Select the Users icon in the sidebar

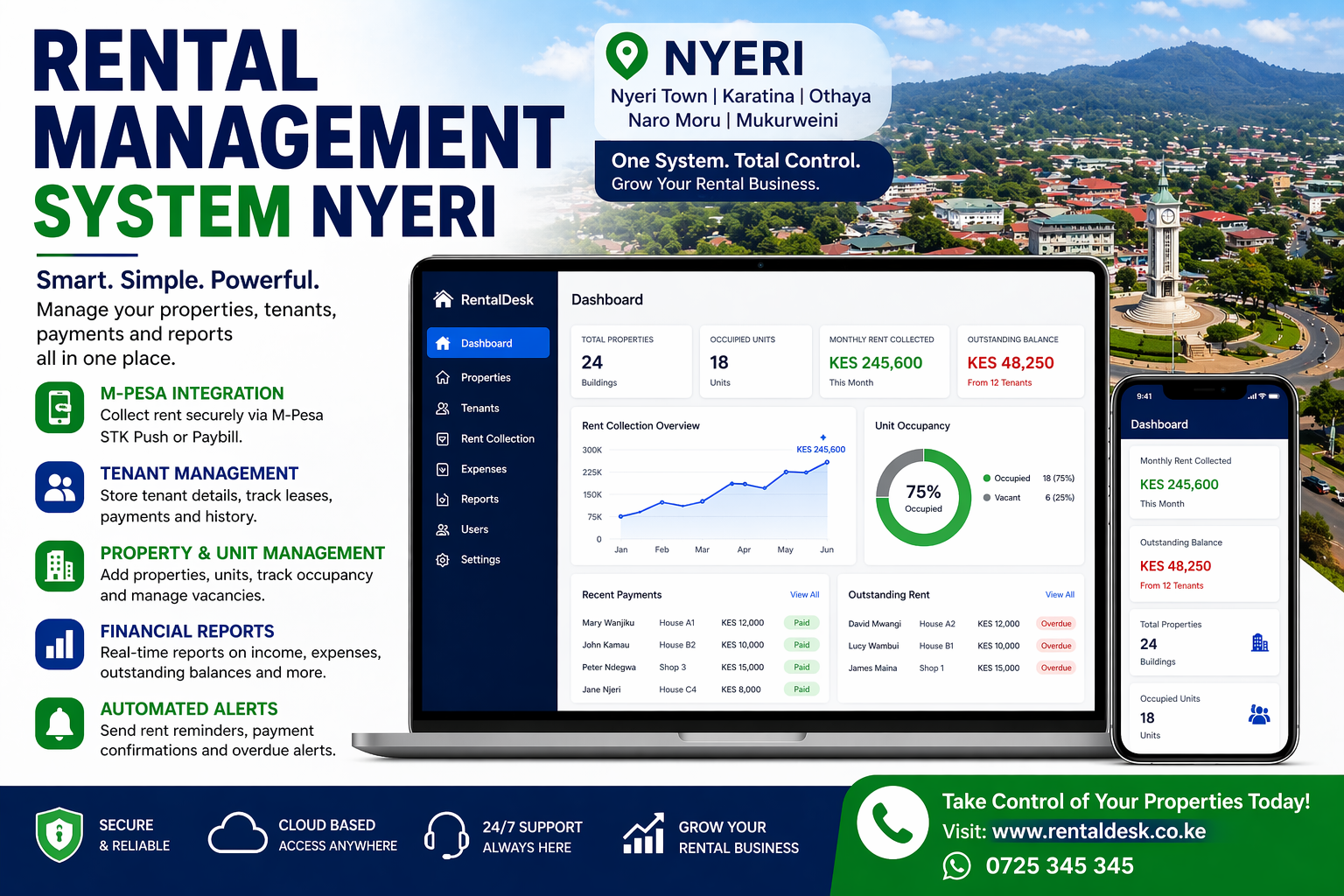tap(444, 529)
